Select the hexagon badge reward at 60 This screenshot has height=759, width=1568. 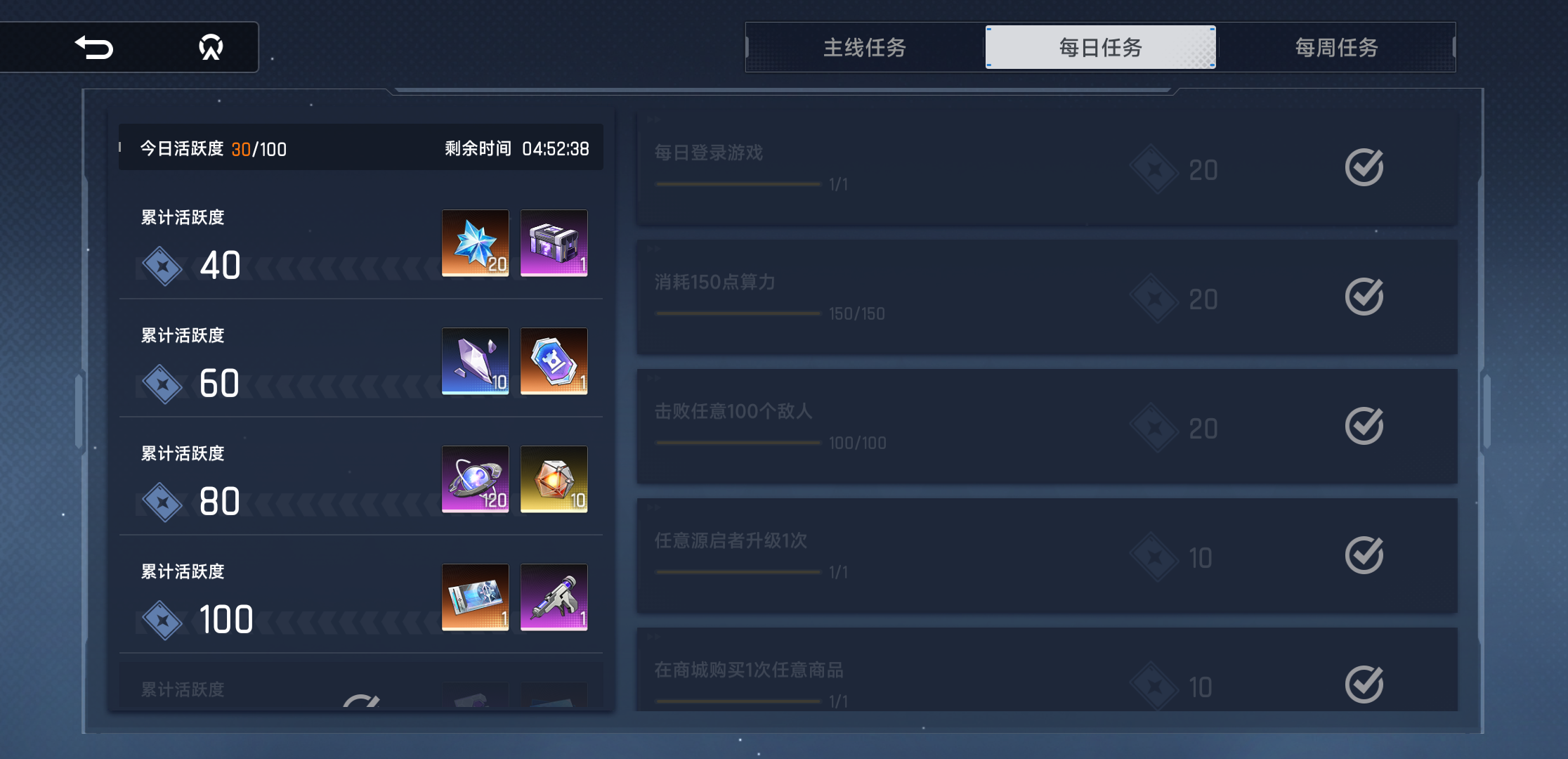[x=554, y=361]
